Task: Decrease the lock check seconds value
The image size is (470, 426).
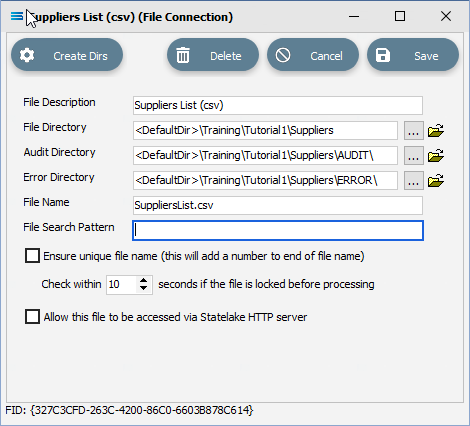Action: click(x=143, y=288)
